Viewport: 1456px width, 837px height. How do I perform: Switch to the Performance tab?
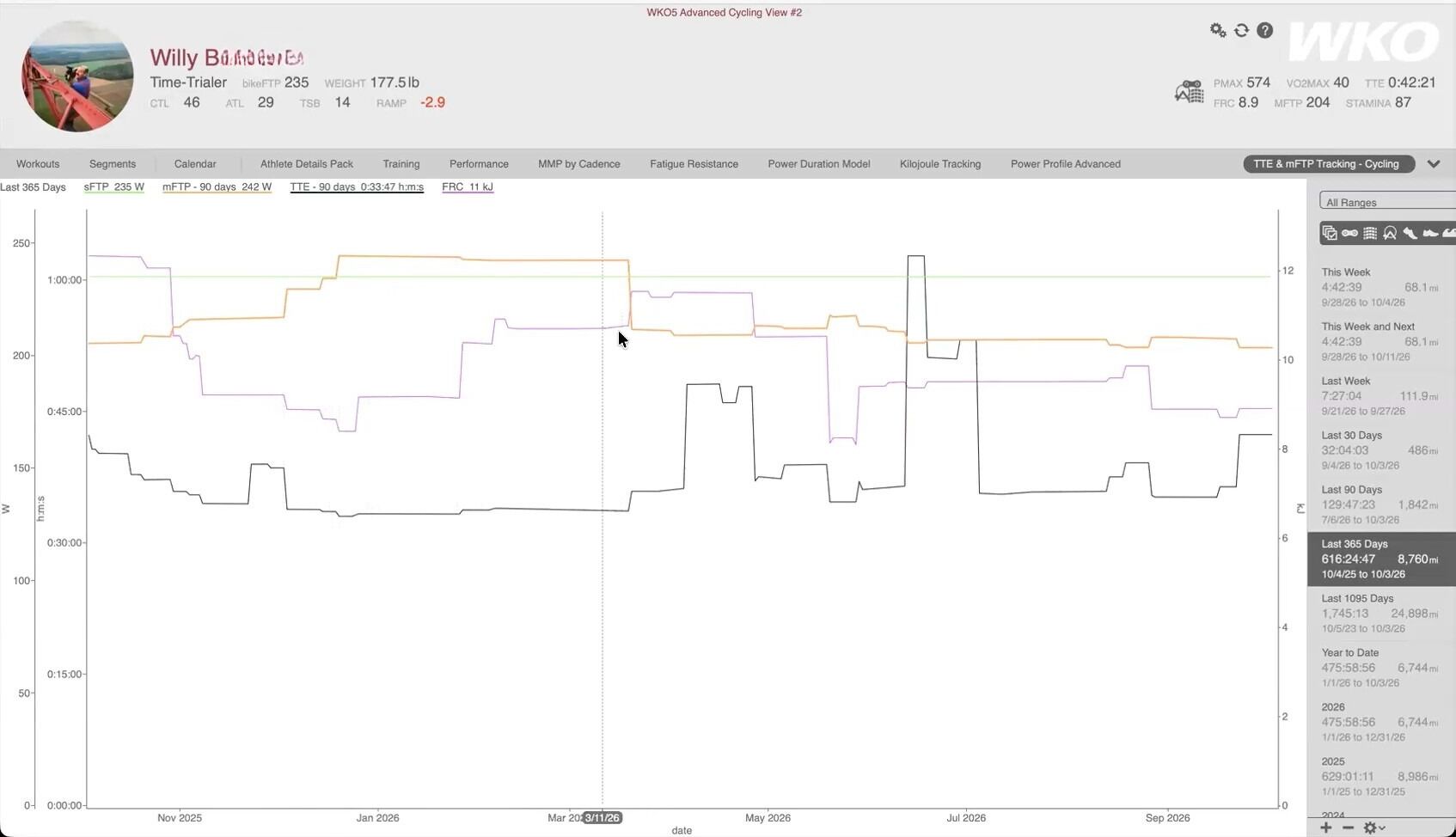coord(479,164)
